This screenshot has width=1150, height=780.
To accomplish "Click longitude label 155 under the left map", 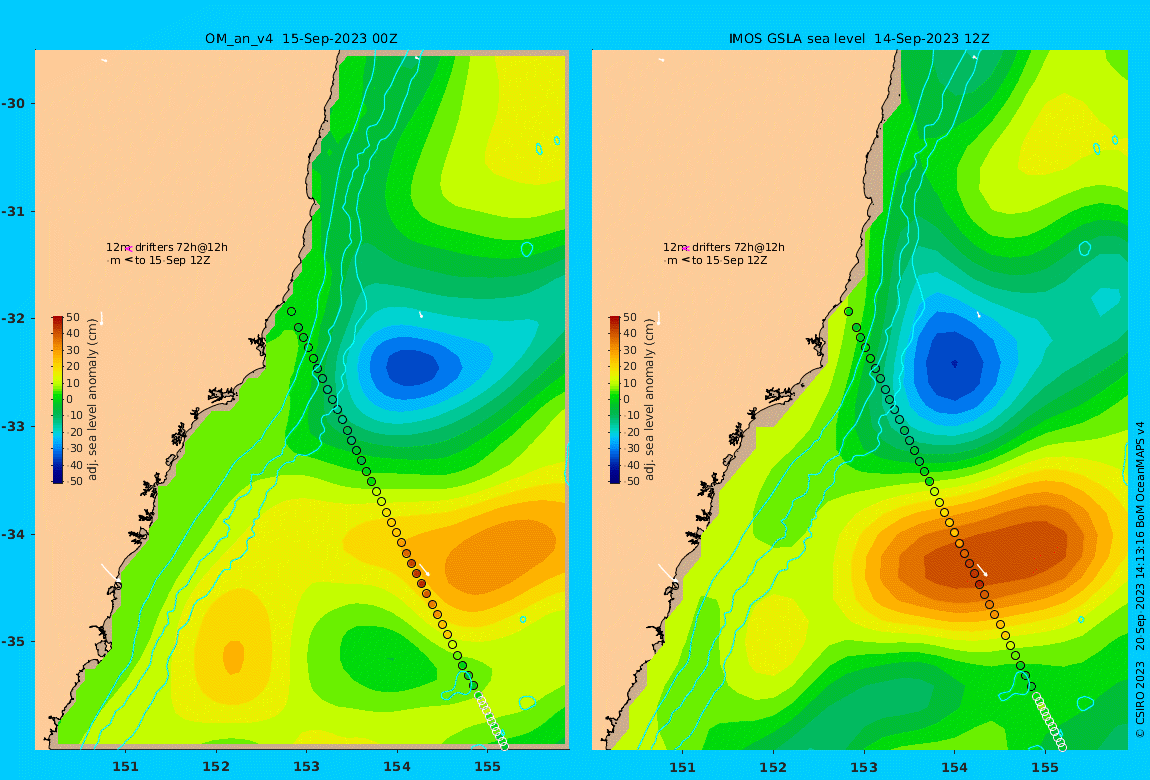I will [488, 768].
